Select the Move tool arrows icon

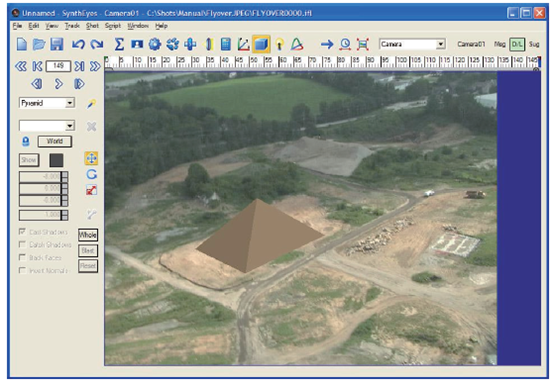[92, 158]
